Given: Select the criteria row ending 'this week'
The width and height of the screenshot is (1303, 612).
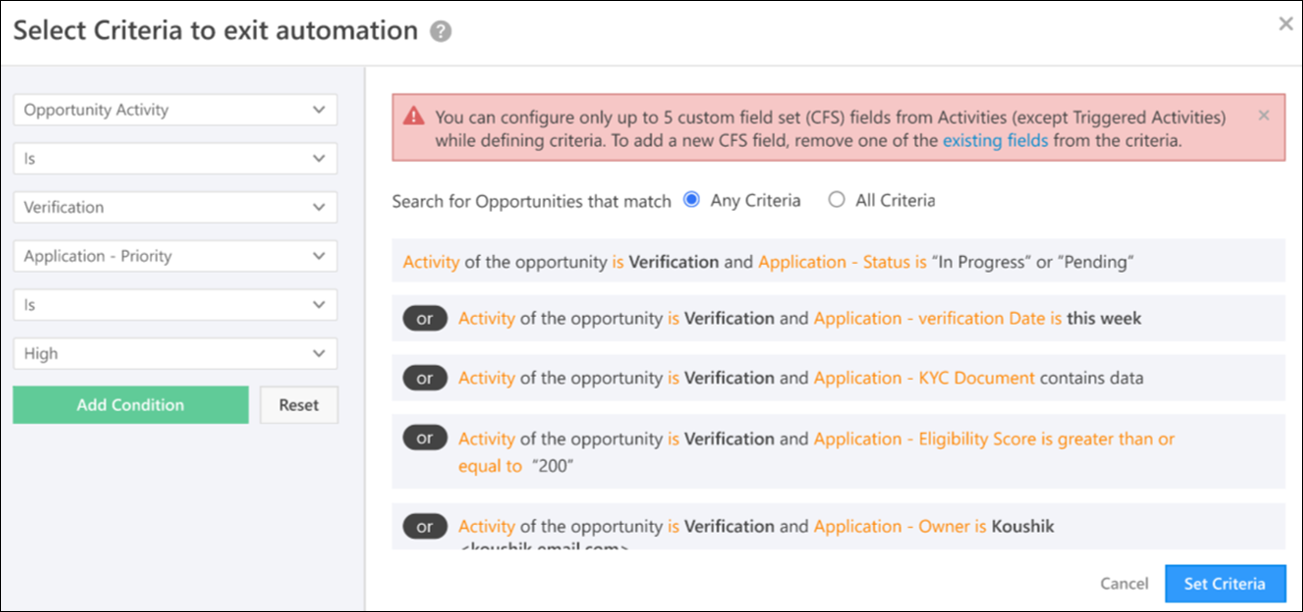Looking at the screenshot, I should coord(838,319).
